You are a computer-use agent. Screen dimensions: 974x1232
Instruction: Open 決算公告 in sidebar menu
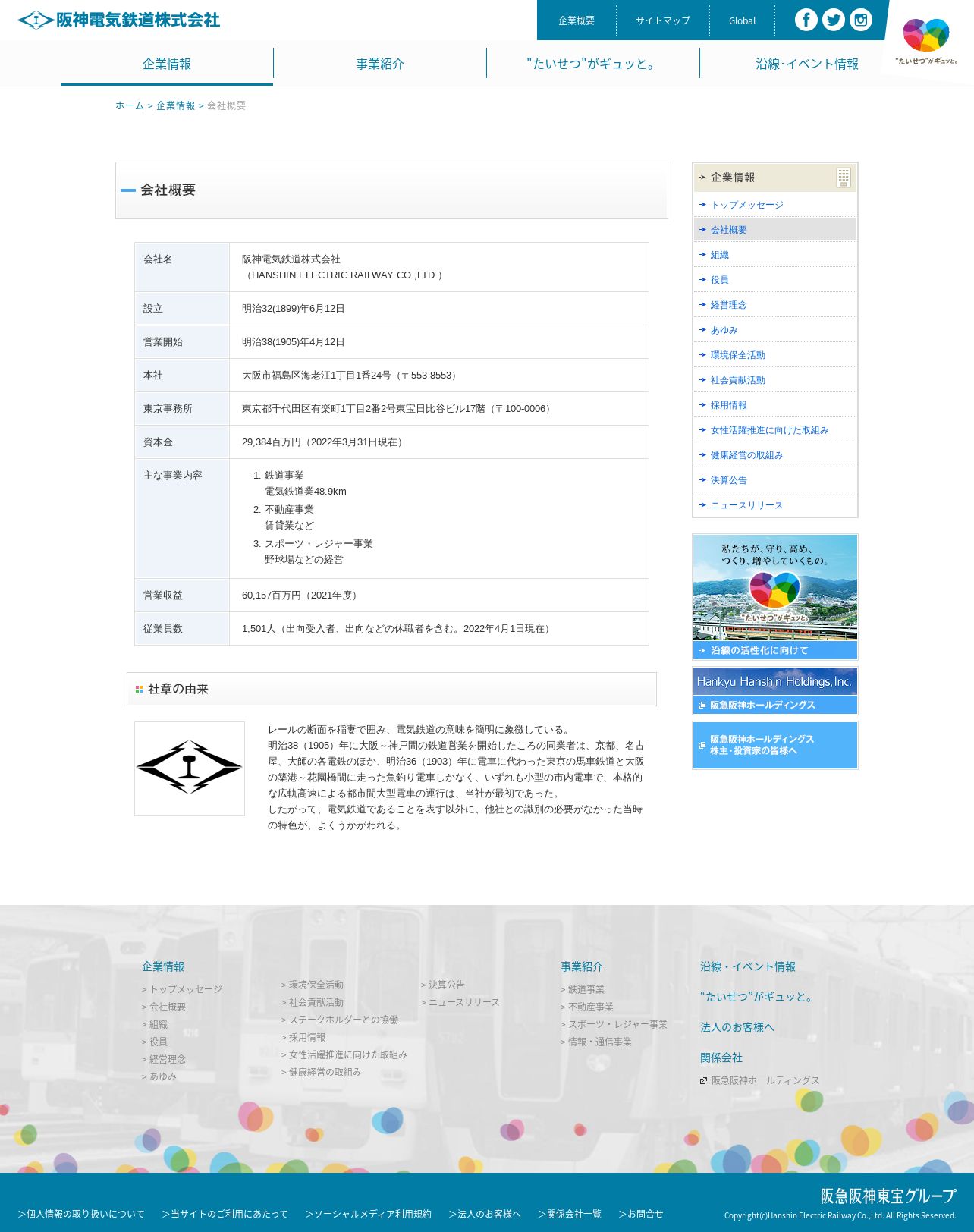tap(774, 480)
